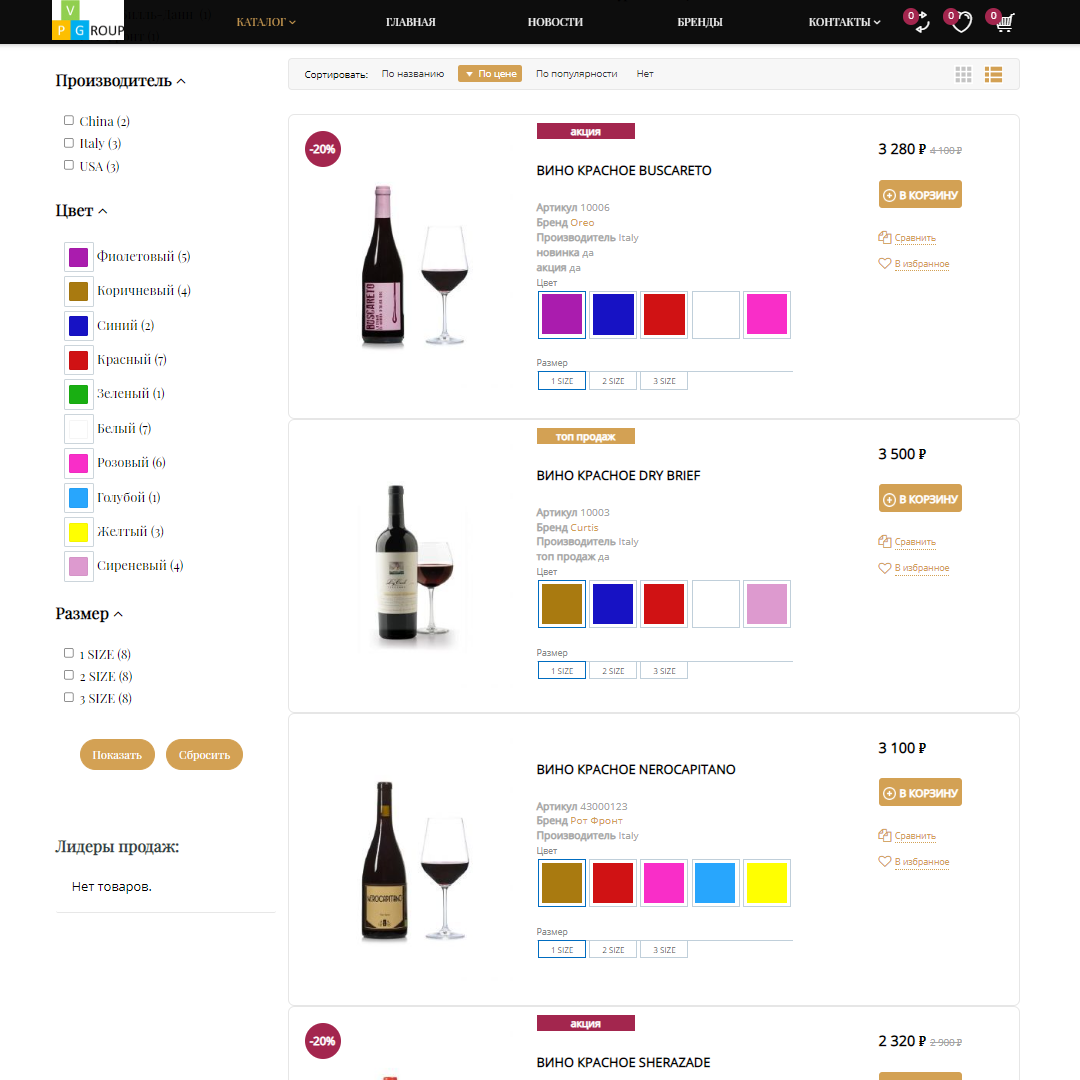Collapse the Производитель filter section
Screen dimensions: 1080x1080
pyautogui.click(x=121, y=81)
